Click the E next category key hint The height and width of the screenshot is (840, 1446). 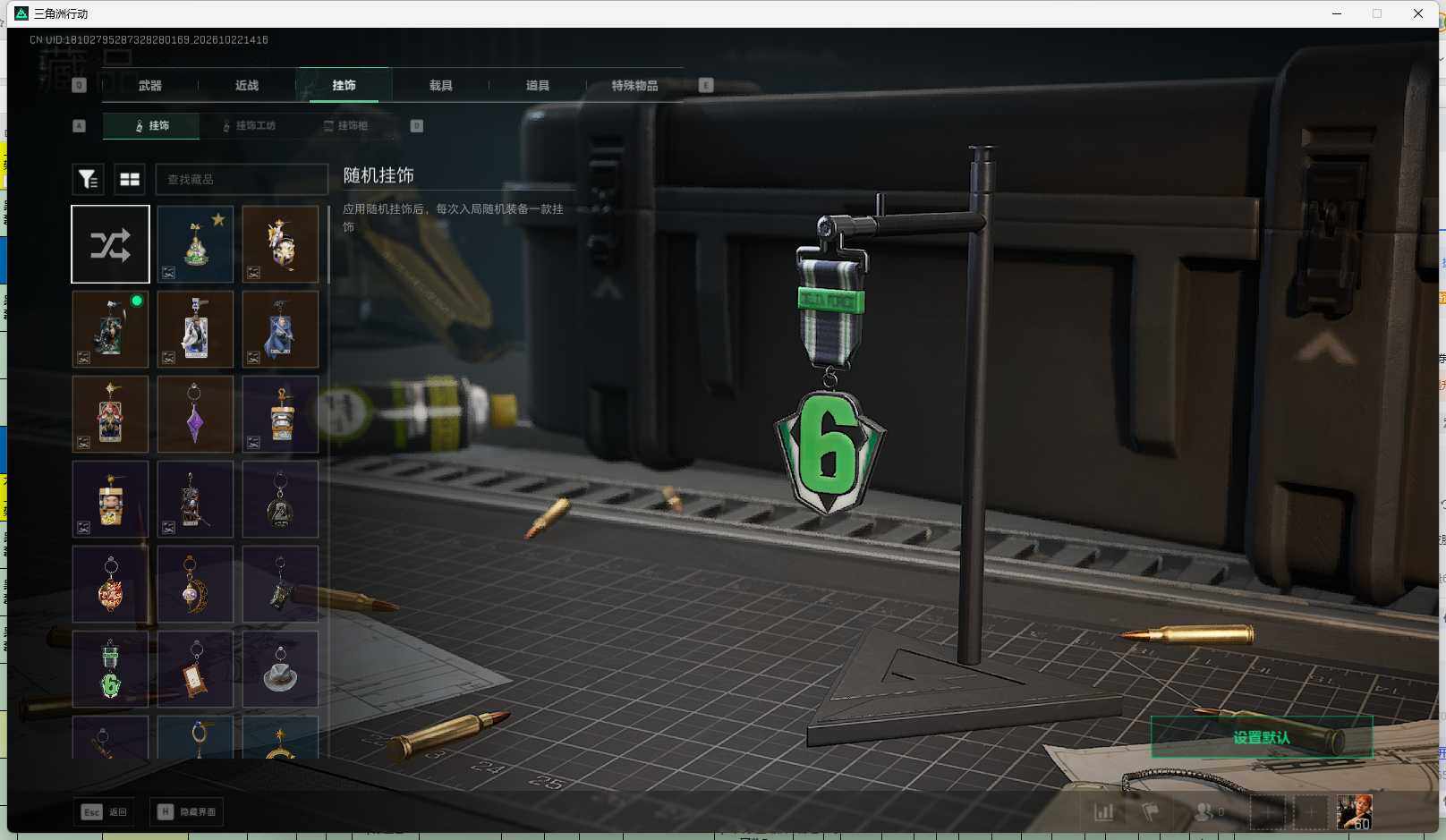click(706, 86)
